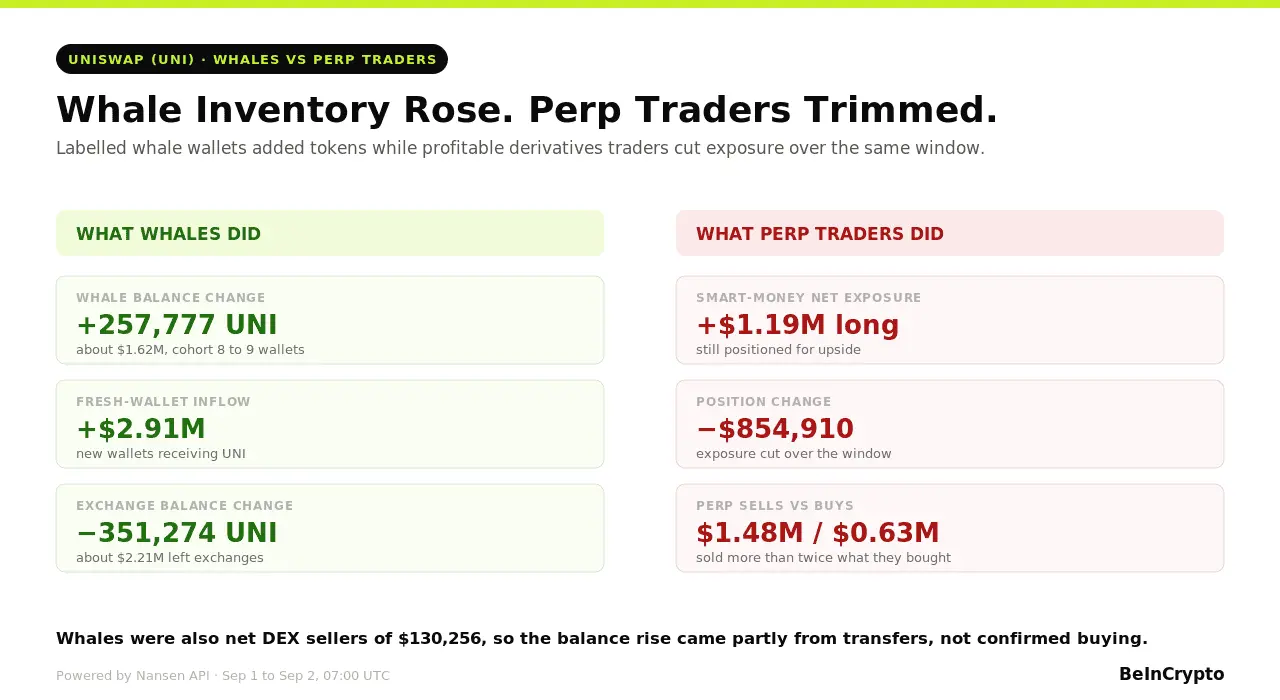Click the −$854,910 figure
Image resolution: width=1280 pixels, height=700 pixels.
(x=775, y=429)
